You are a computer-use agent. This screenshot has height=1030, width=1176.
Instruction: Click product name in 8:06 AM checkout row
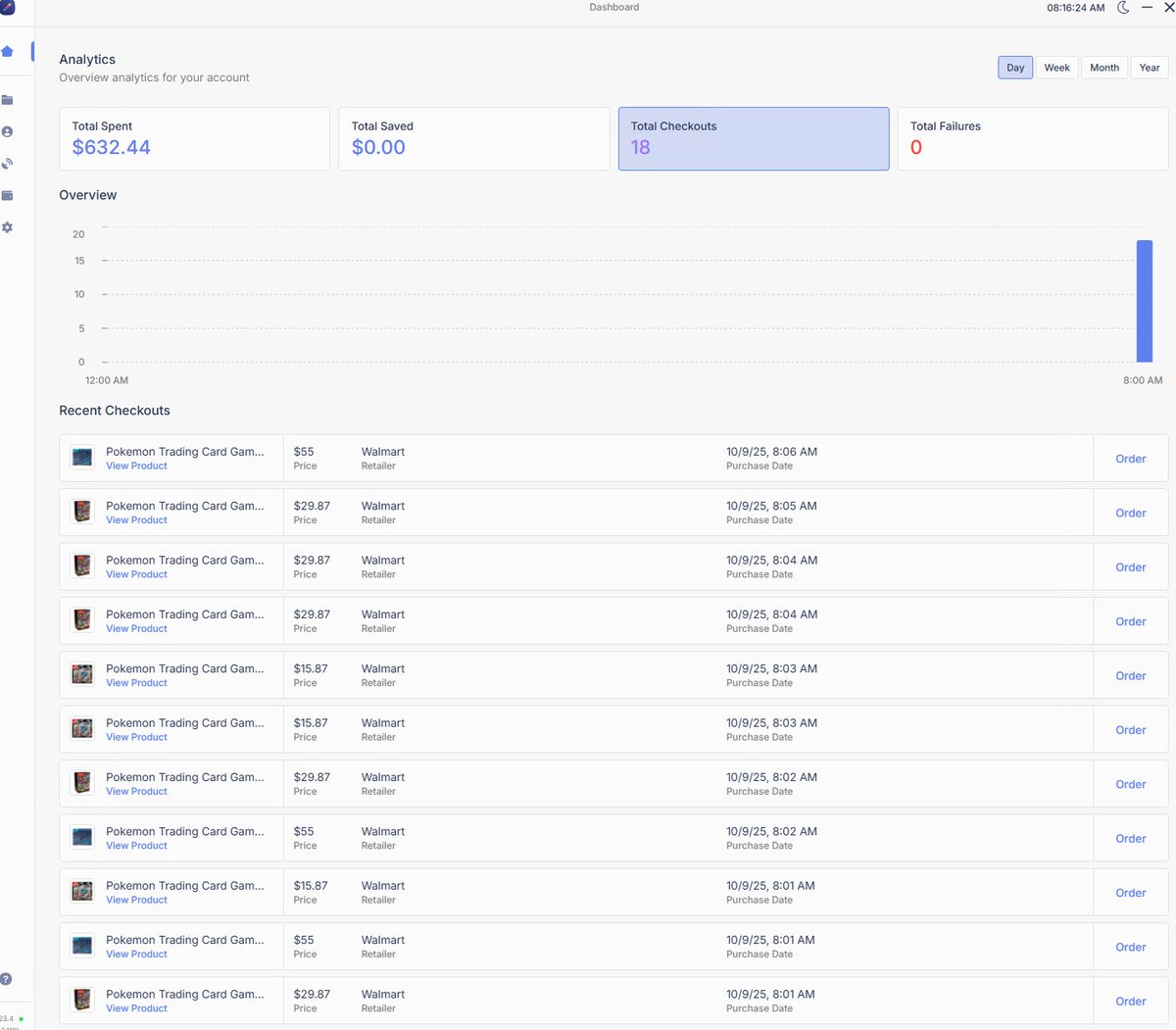tap(185, 452)
